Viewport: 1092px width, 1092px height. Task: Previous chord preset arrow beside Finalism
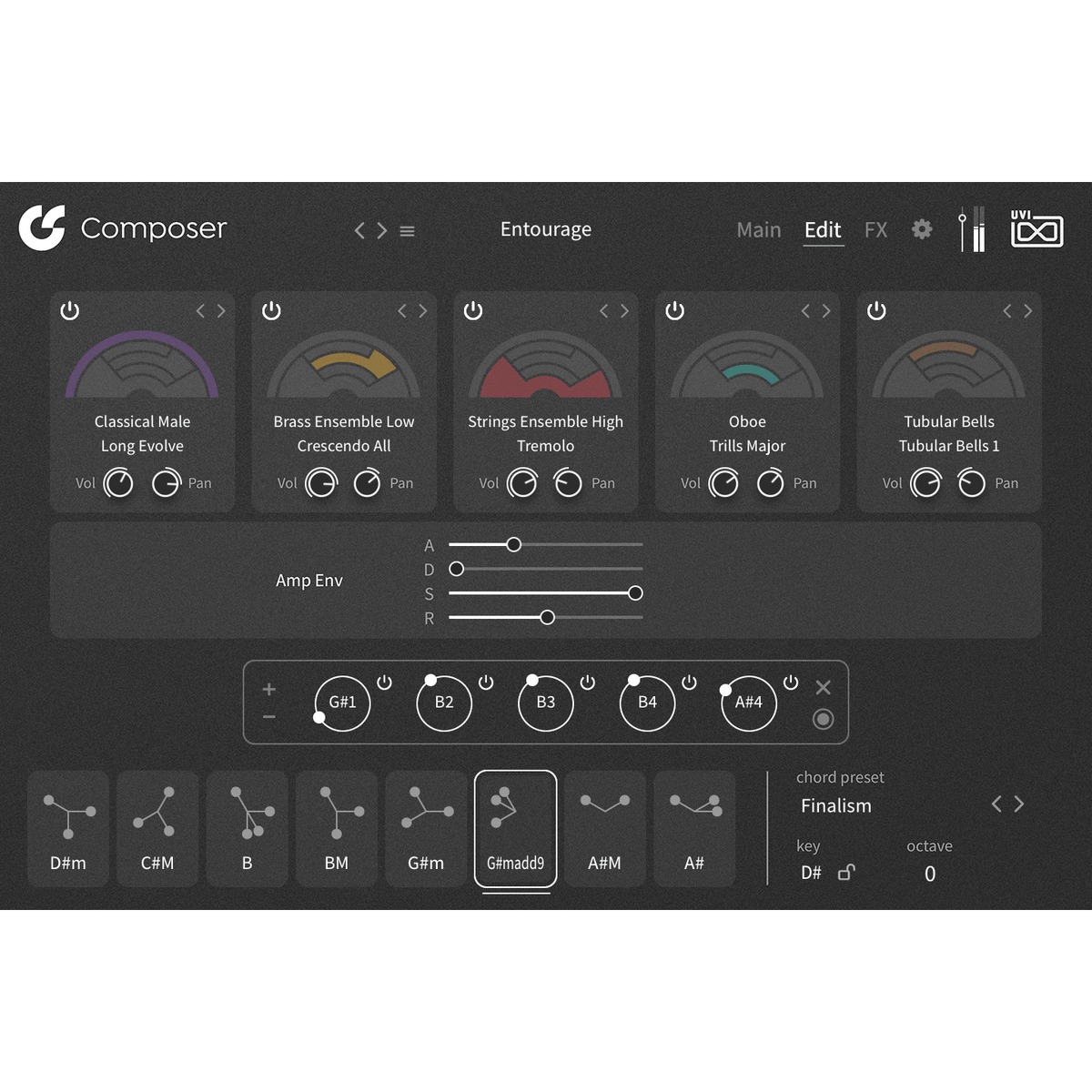point(996,804)
